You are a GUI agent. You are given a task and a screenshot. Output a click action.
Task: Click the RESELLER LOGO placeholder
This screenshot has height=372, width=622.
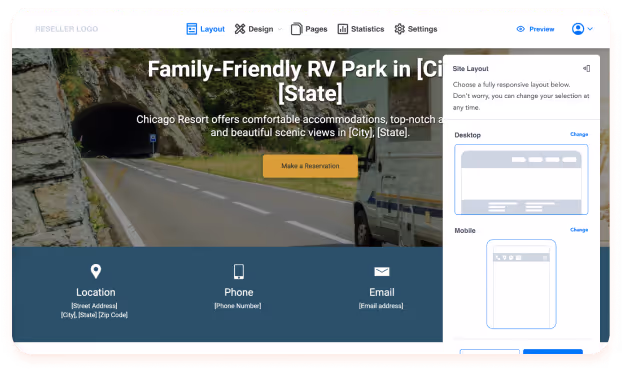(x=67, y=29)
